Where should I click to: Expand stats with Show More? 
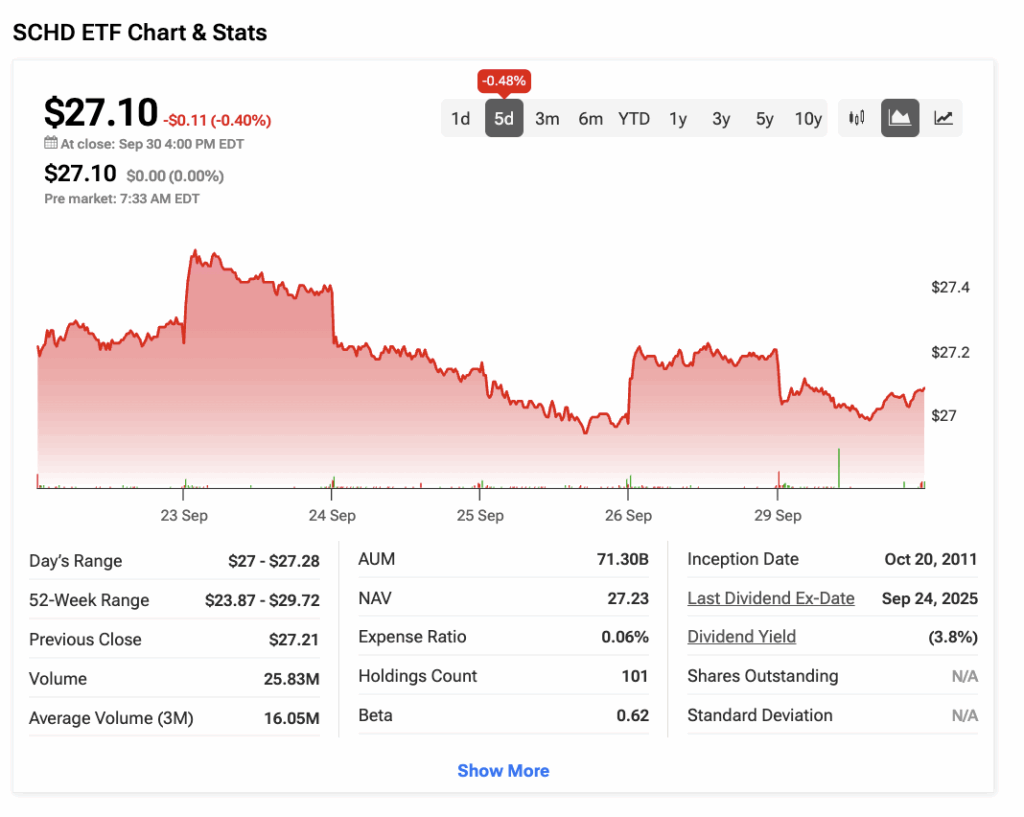coord(503,771)
